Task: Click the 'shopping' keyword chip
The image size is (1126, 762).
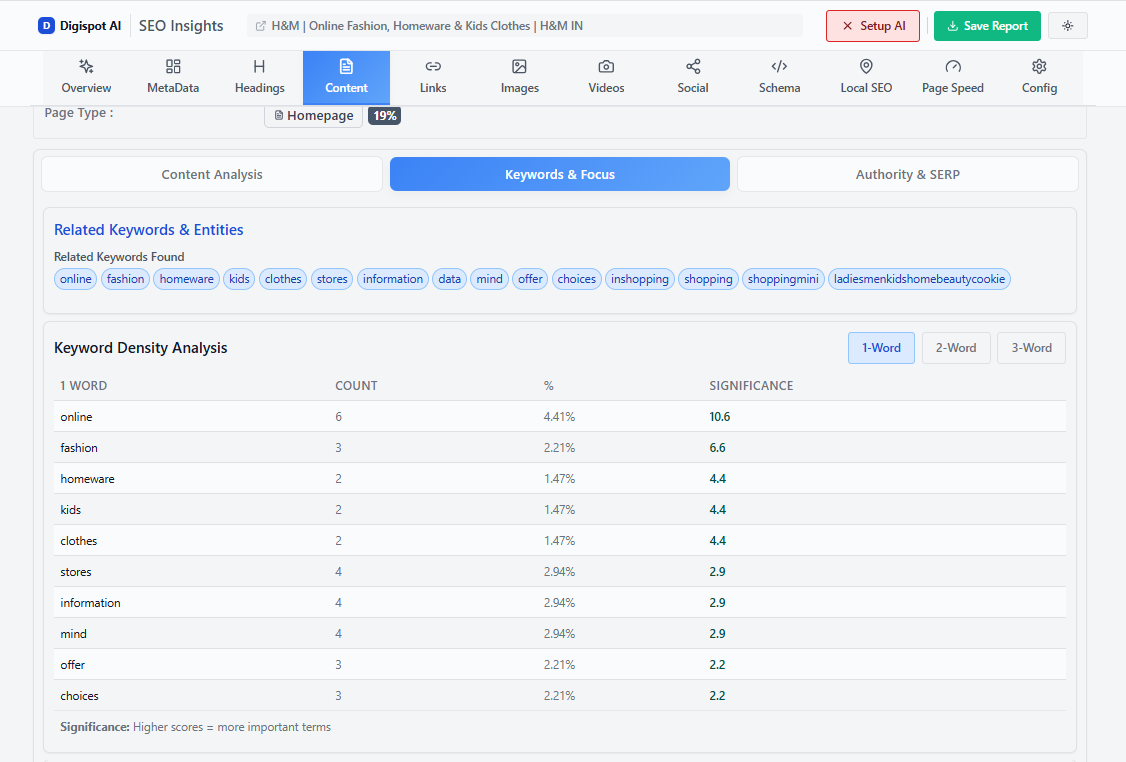Action: point(708,279)
